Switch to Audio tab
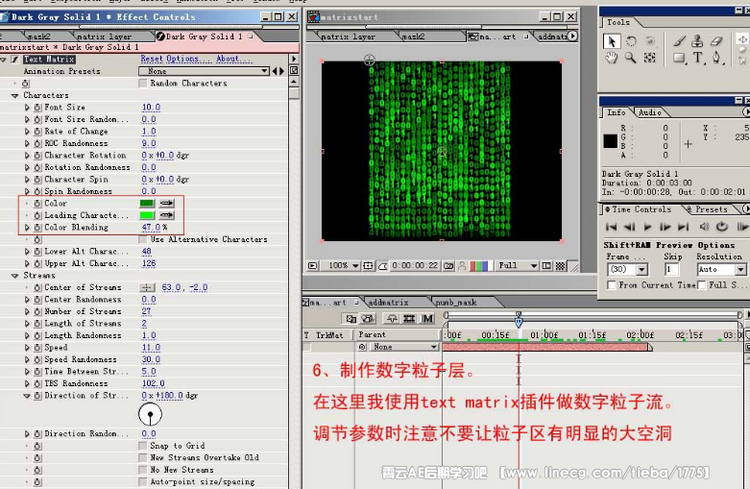 coord(650,112)
